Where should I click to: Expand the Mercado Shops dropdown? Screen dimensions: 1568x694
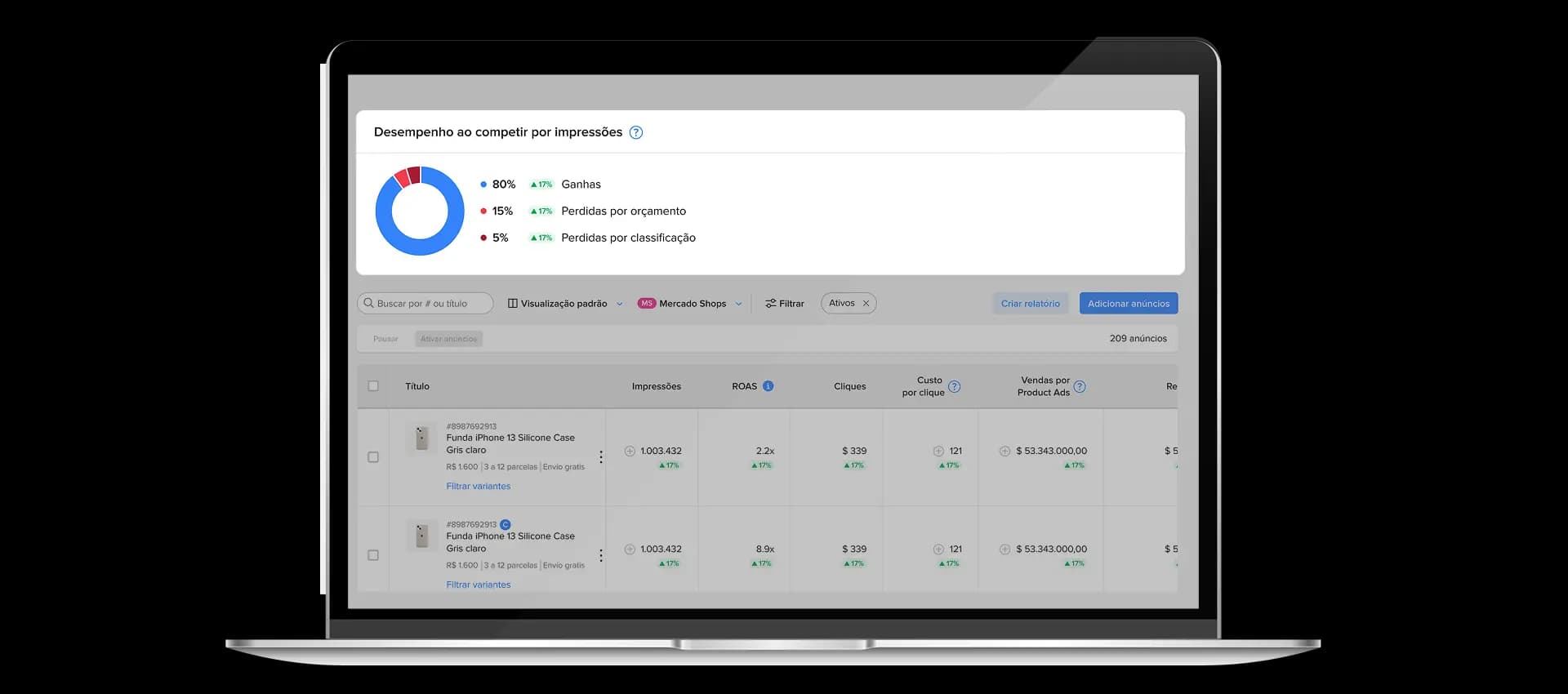[738, 304]
